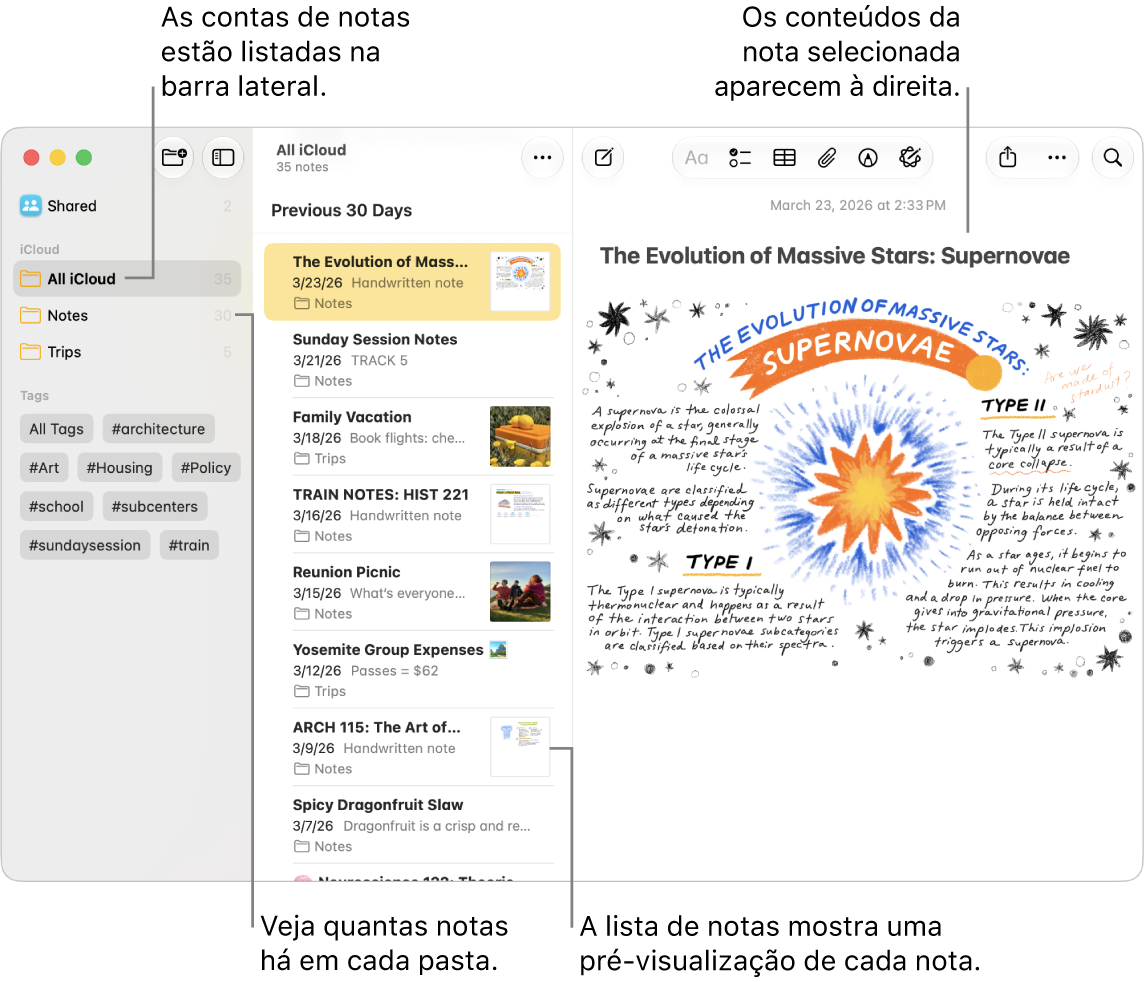Image resolution: width=1146 pixels, height=982 pixels.
Task: Click the TRAIN NOTES preview thumbnail
Action: tap(520, 514)
